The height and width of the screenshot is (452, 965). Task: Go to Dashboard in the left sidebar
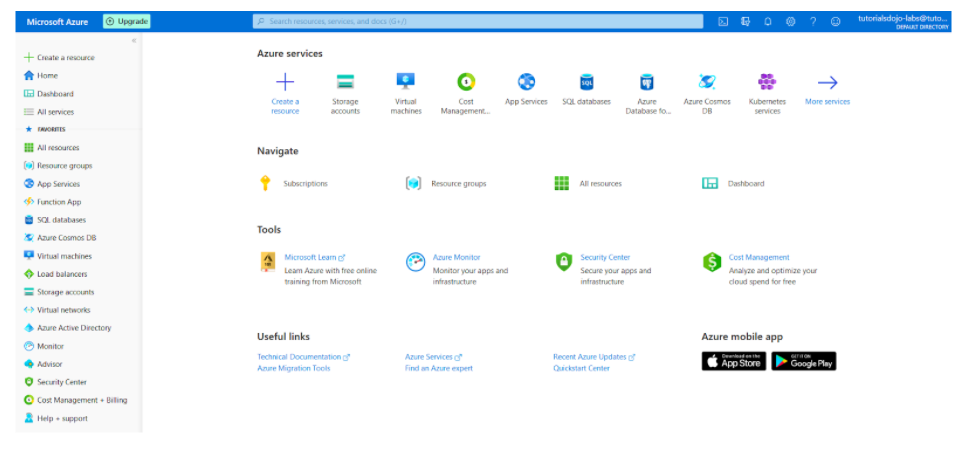click(x=55, y=94)
